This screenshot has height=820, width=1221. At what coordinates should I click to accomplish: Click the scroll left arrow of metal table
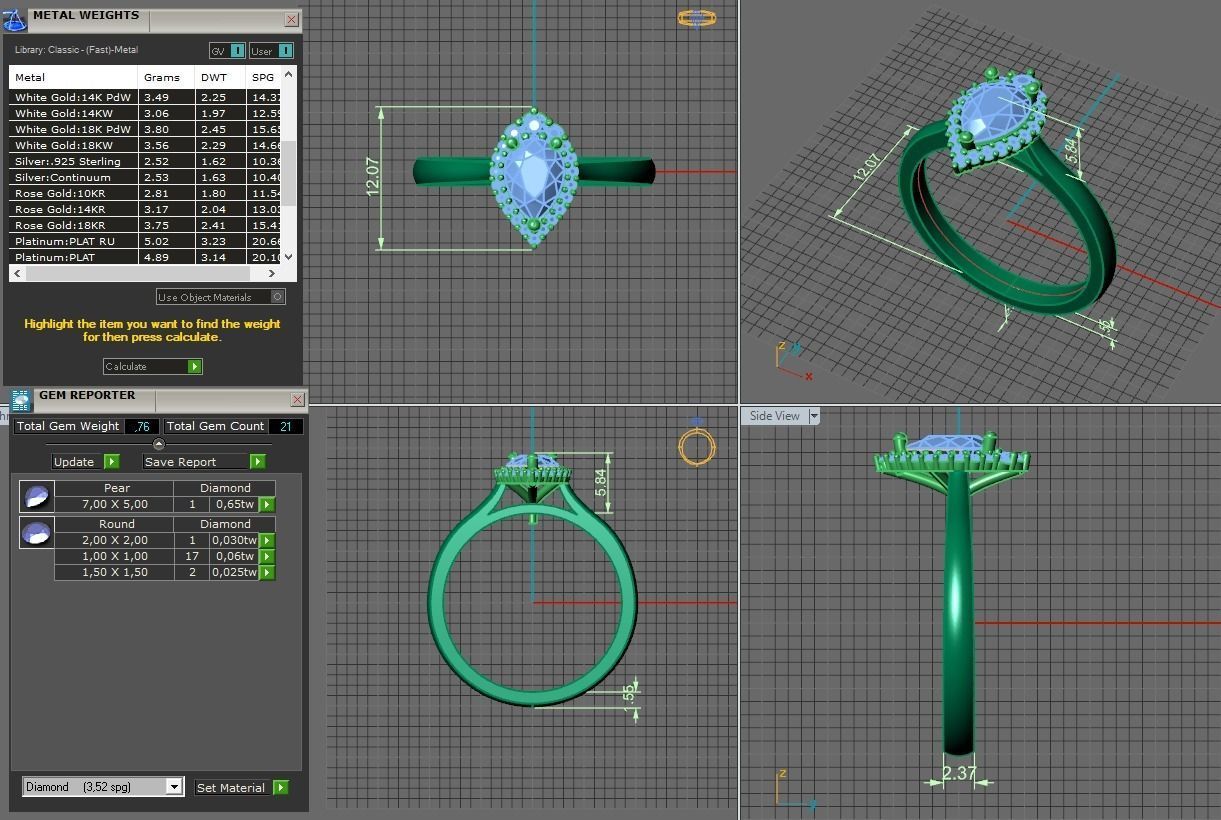[17, 273]
